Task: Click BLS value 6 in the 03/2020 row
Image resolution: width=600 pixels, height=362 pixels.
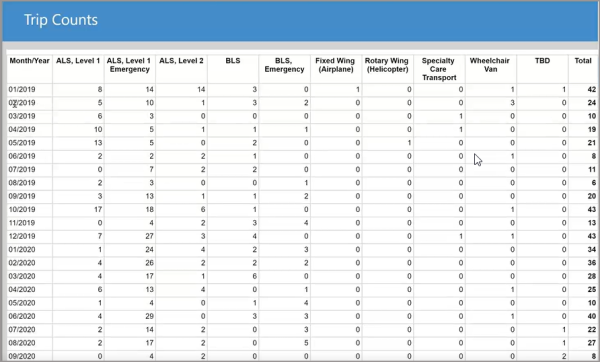Action: (x=254, y=276)
